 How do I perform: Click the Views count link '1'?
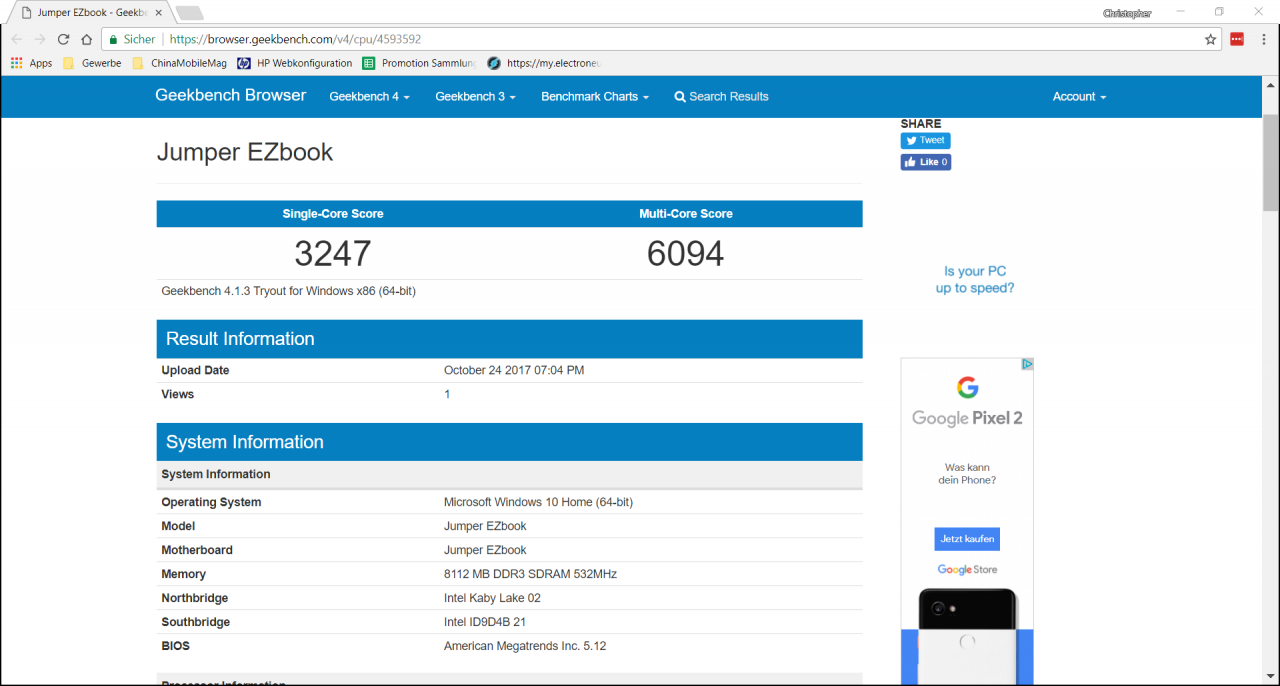[x=447, y=394]
